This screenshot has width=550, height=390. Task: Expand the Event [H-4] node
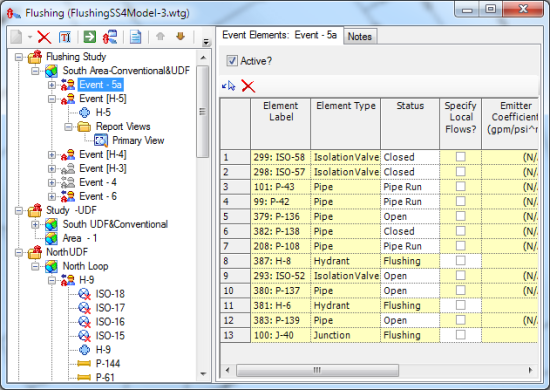52,155
